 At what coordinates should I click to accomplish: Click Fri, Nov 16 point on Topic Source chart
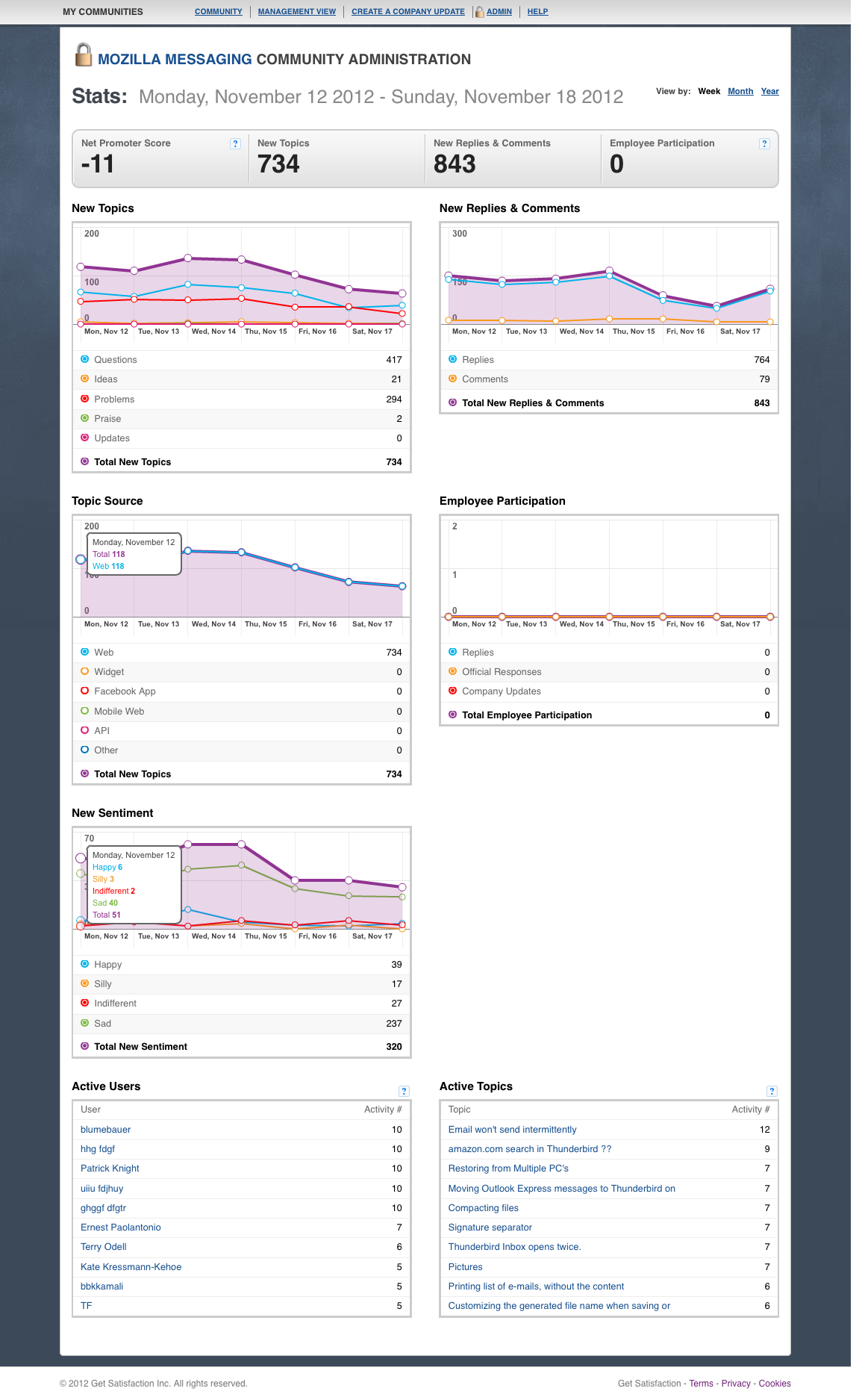tap(296, 567)
